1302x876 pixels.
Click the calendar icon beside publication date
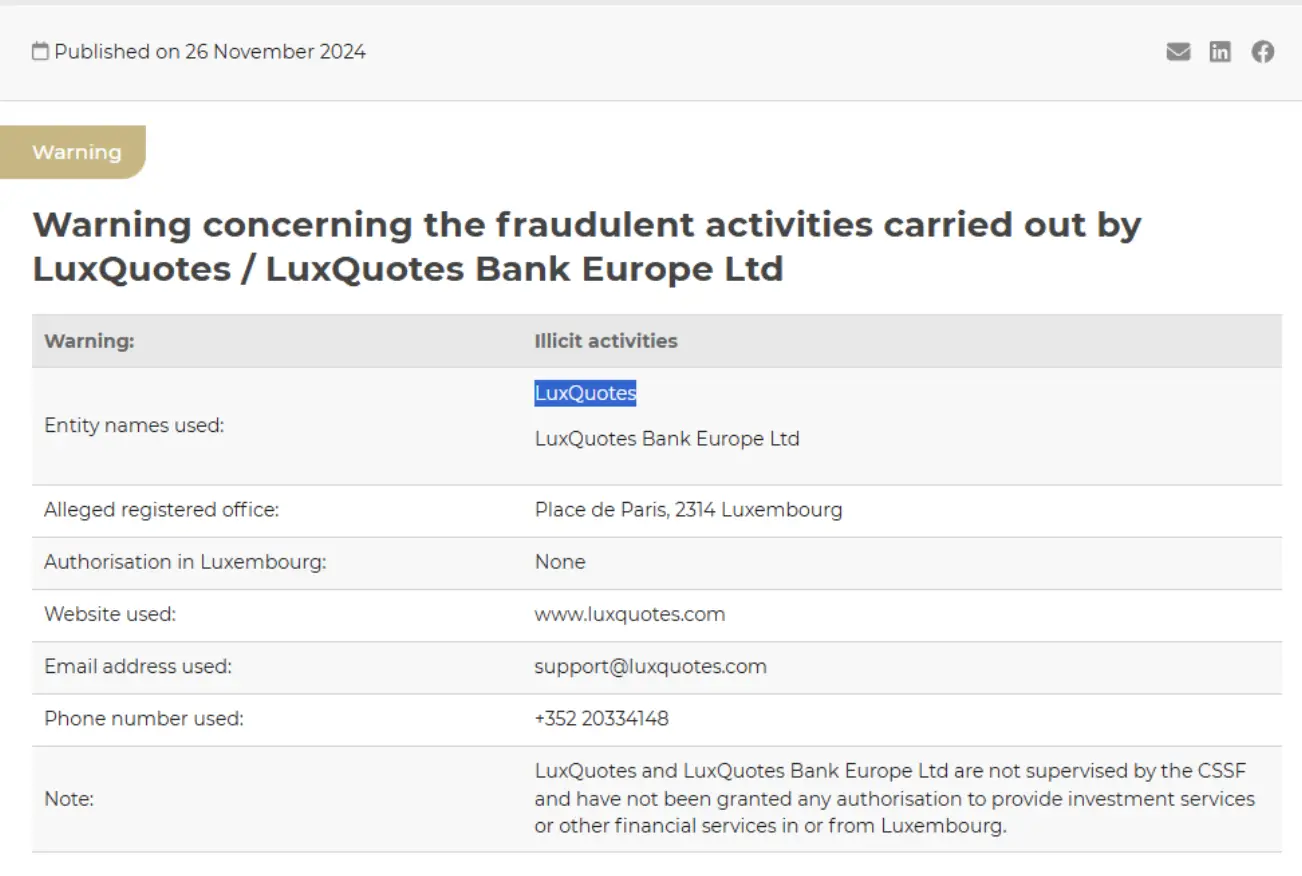point(40,52)
